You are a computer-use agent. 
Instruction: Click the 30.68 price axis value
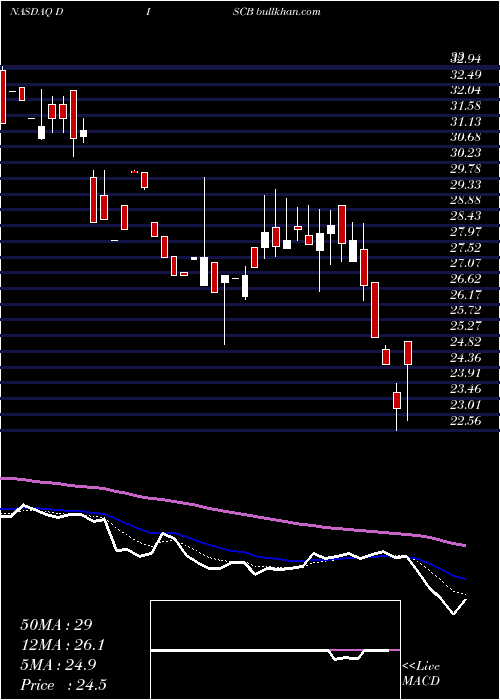[466, 137]
